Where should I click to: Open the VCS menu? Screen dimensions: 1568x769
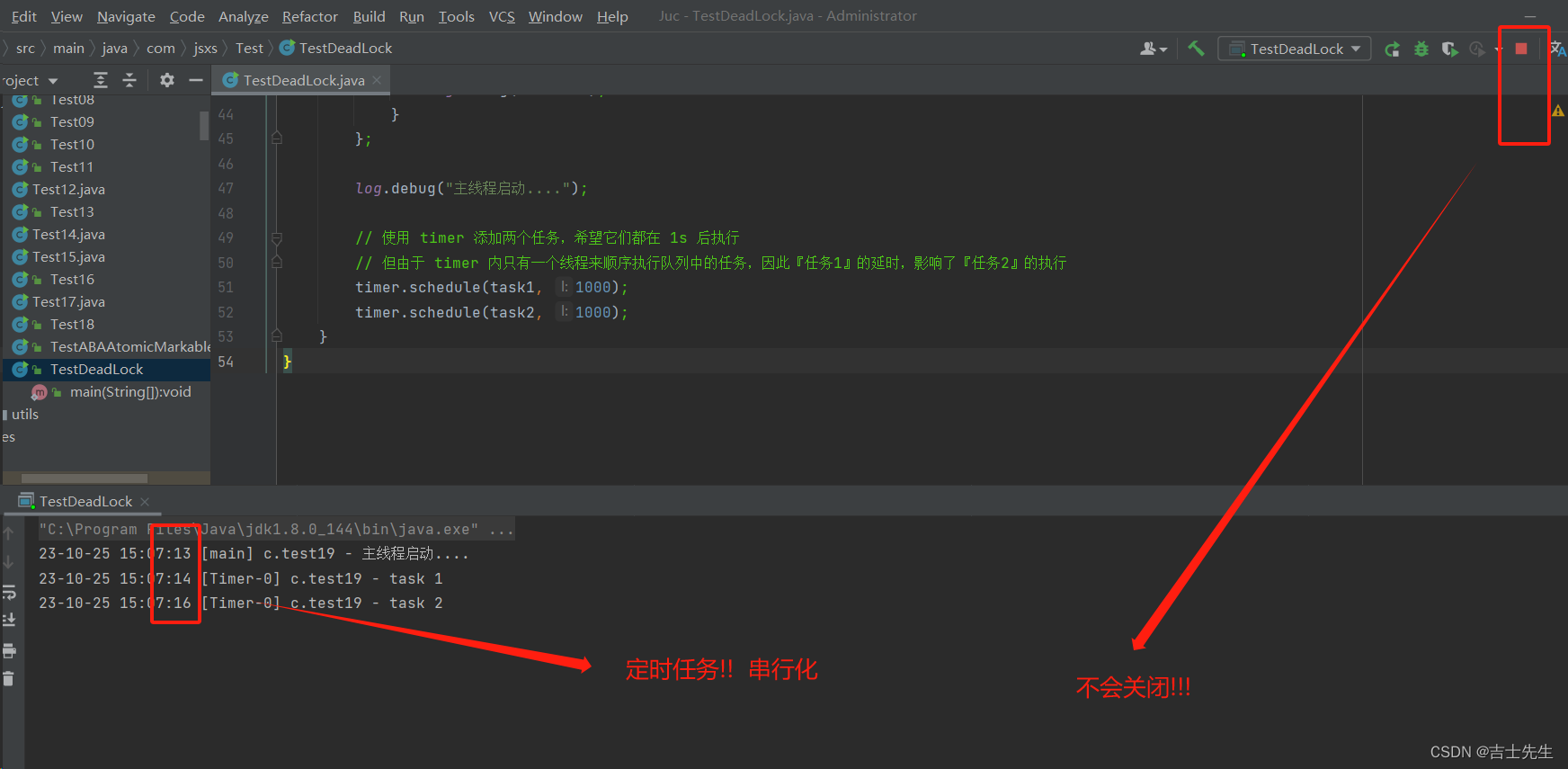502,16
